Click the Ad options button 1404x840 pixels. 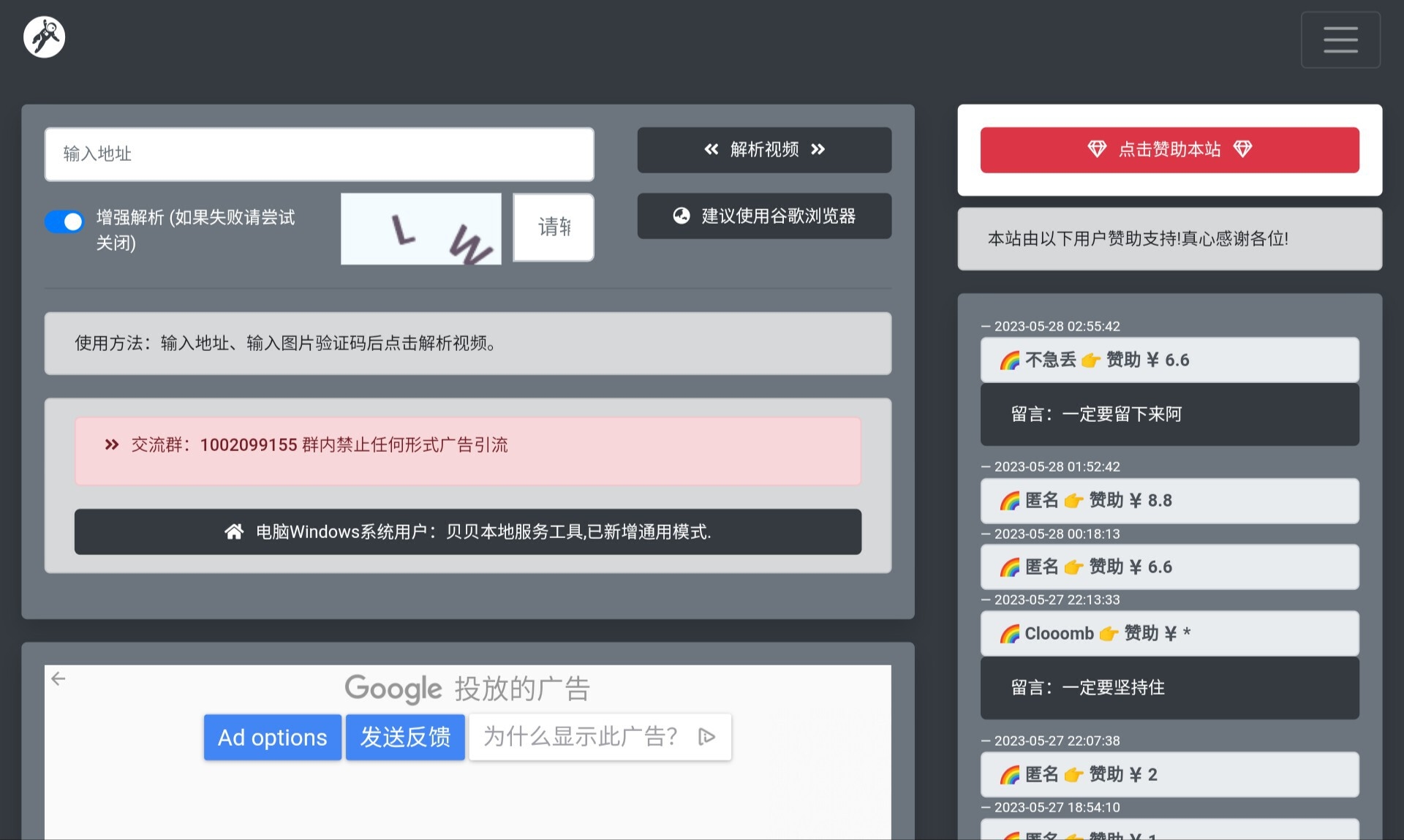coord(273,737)
